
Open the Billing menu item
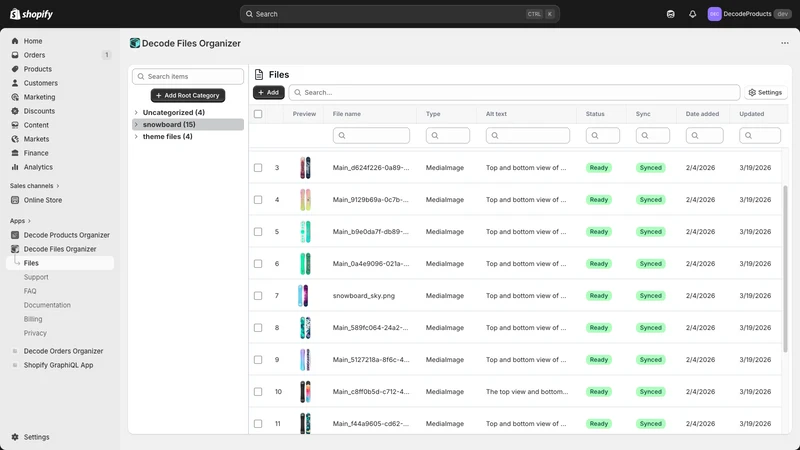33,319
